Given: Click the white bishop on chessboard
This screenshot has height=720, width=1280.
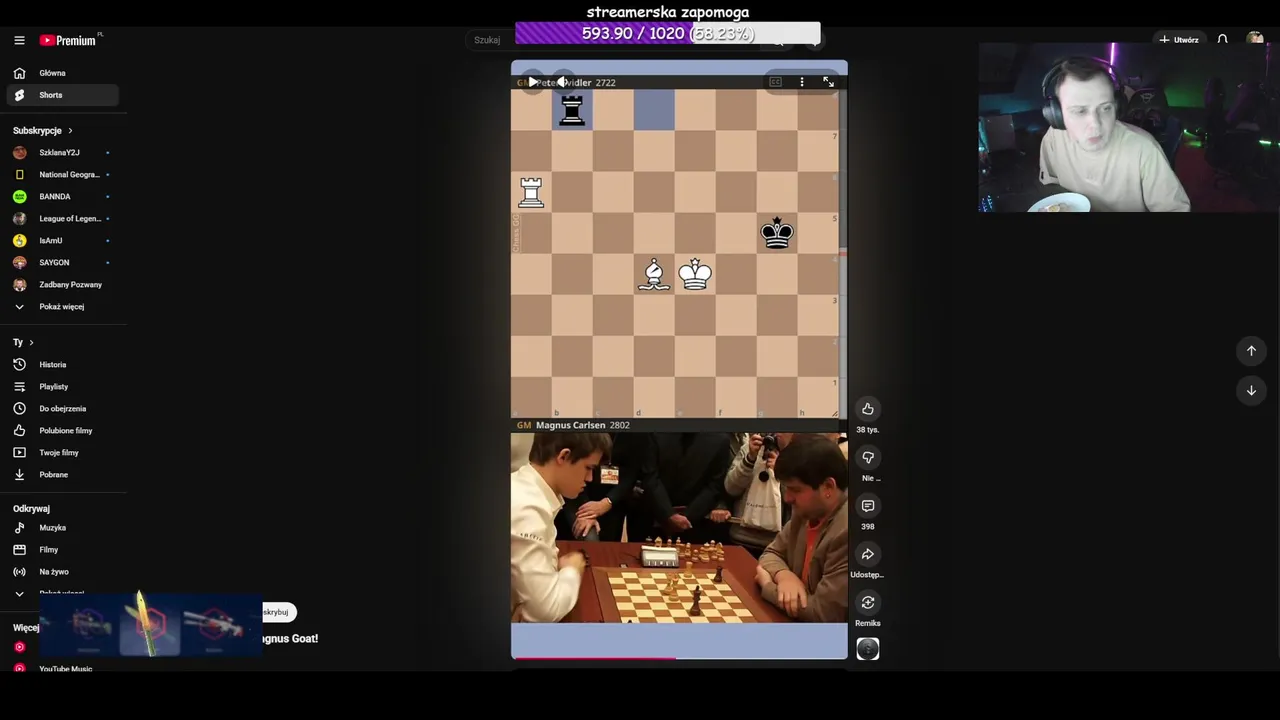Looking at the screenshot, I should pos(654,274).
